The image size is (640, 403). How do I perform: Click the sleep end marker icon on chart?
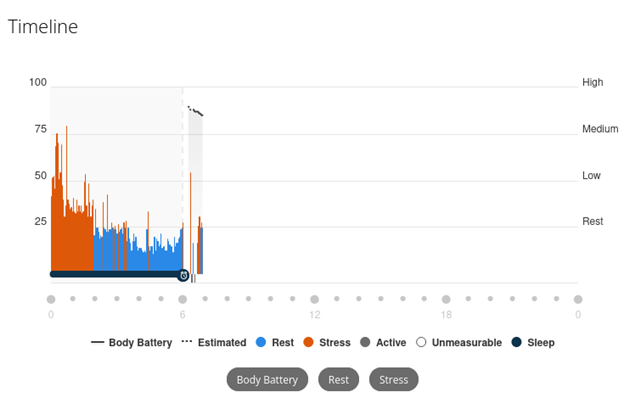click(183, 275)
